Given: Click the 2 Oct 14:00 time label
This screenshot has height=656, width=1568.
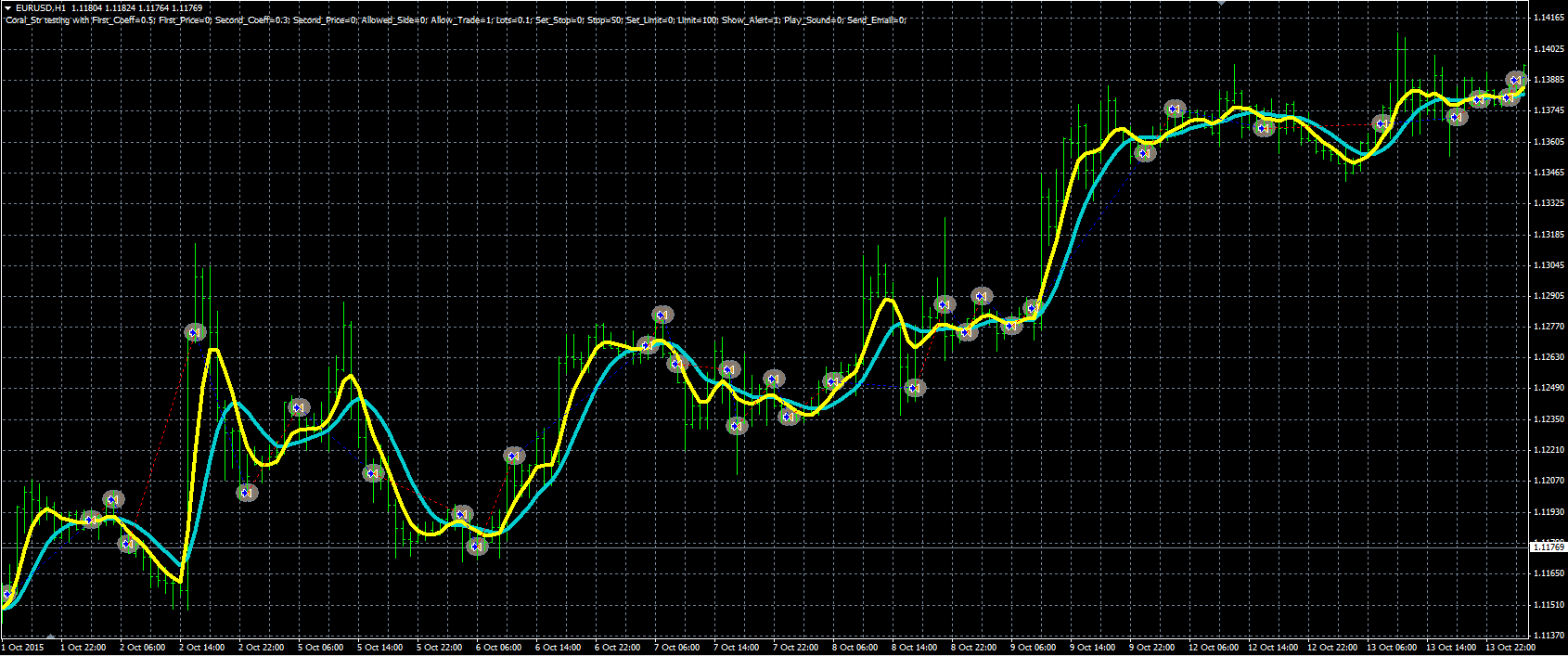Looking at the screenshot, I should click(202, 648).
